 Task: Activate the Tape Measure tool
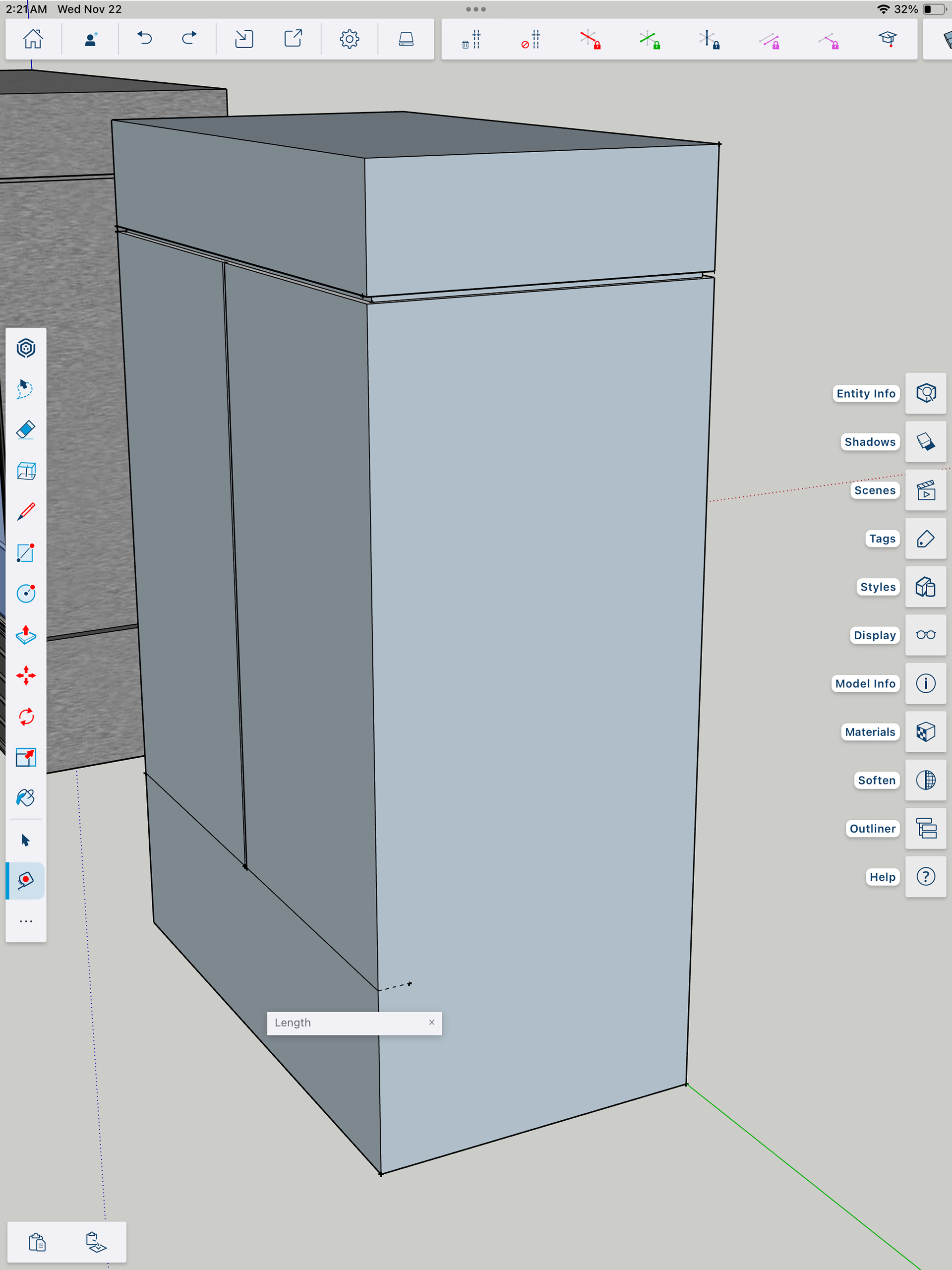coord(26,880)
